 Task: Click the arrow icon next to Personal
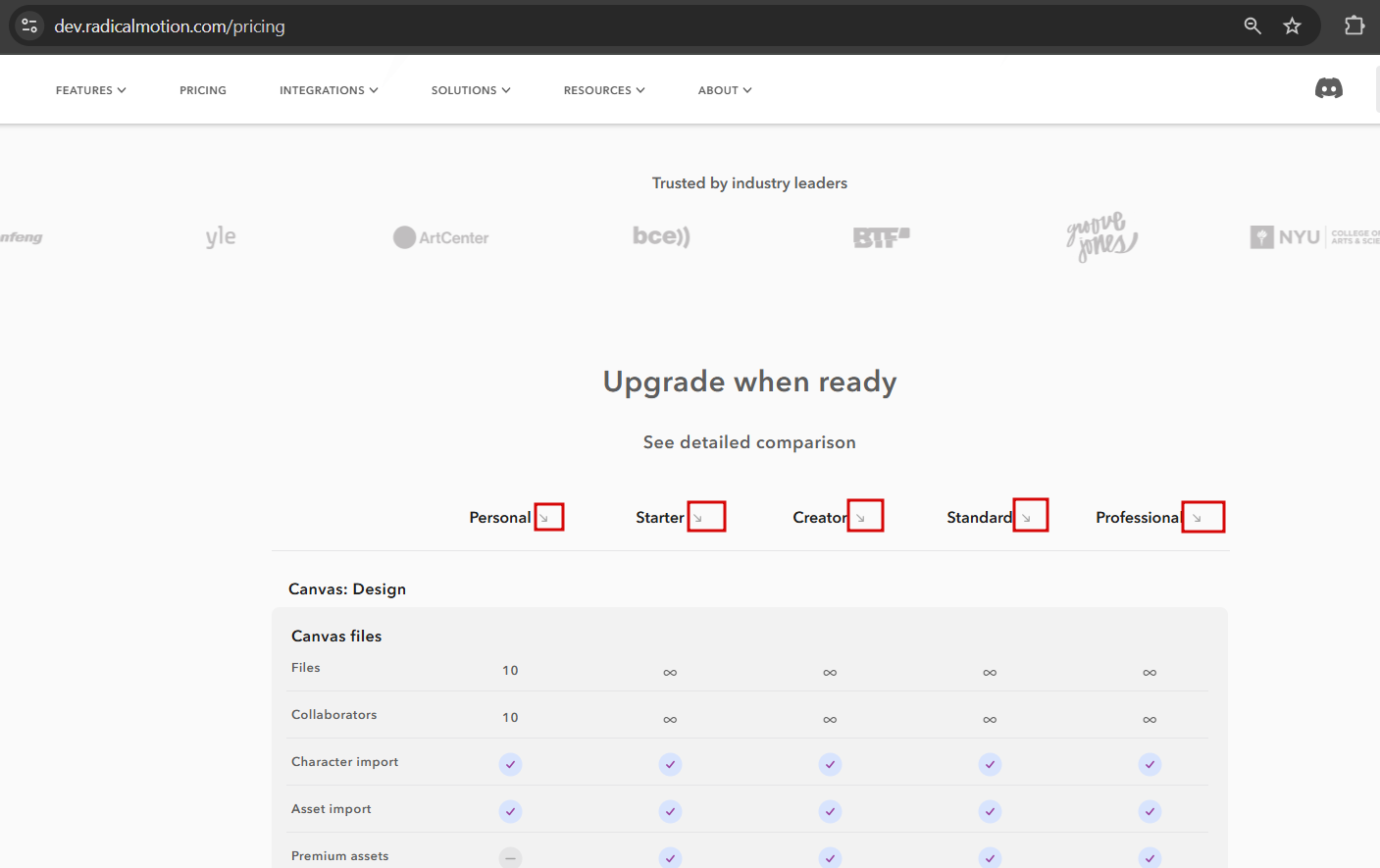pyautogui.click(x=544, y=518)
